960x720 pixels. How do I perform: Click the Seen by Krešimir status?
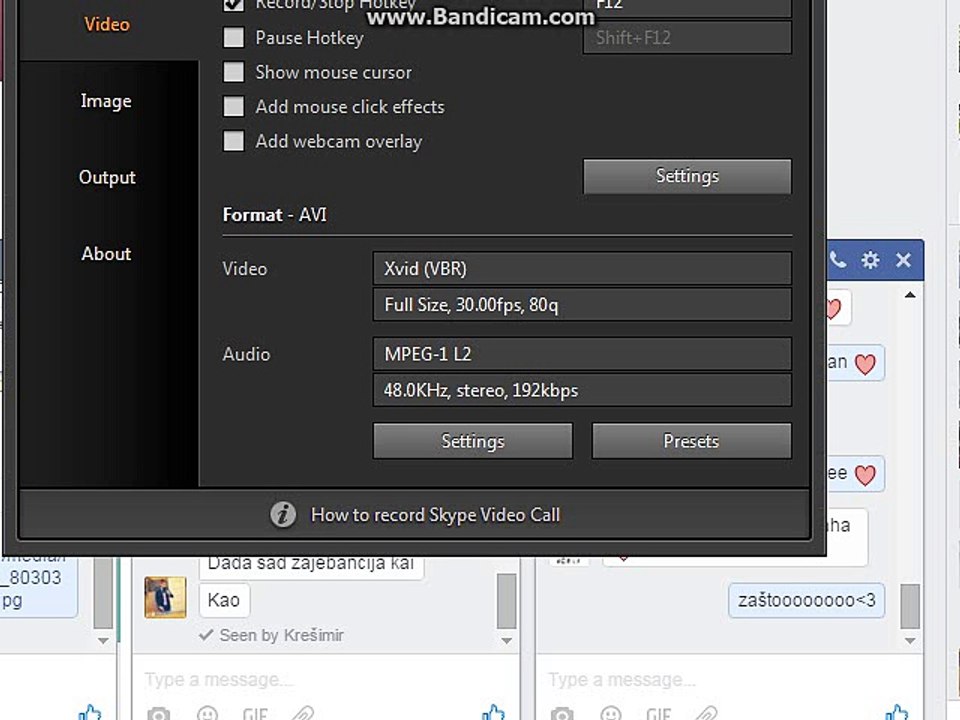click(x=271, y=636)
